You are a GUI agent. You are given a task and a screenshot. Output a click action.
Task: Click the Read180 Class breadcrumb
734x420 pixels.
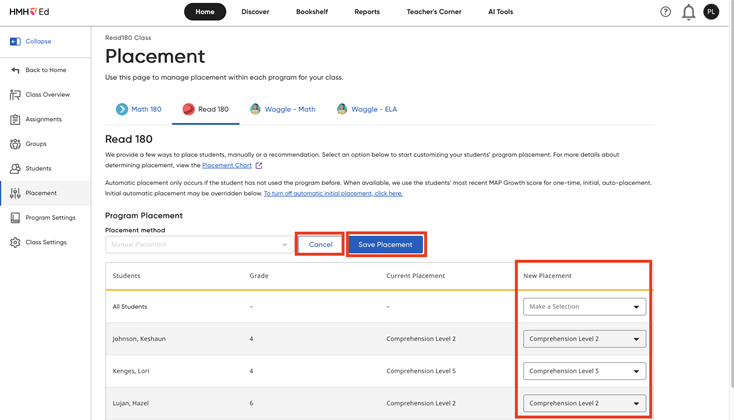tap(128, 37)
